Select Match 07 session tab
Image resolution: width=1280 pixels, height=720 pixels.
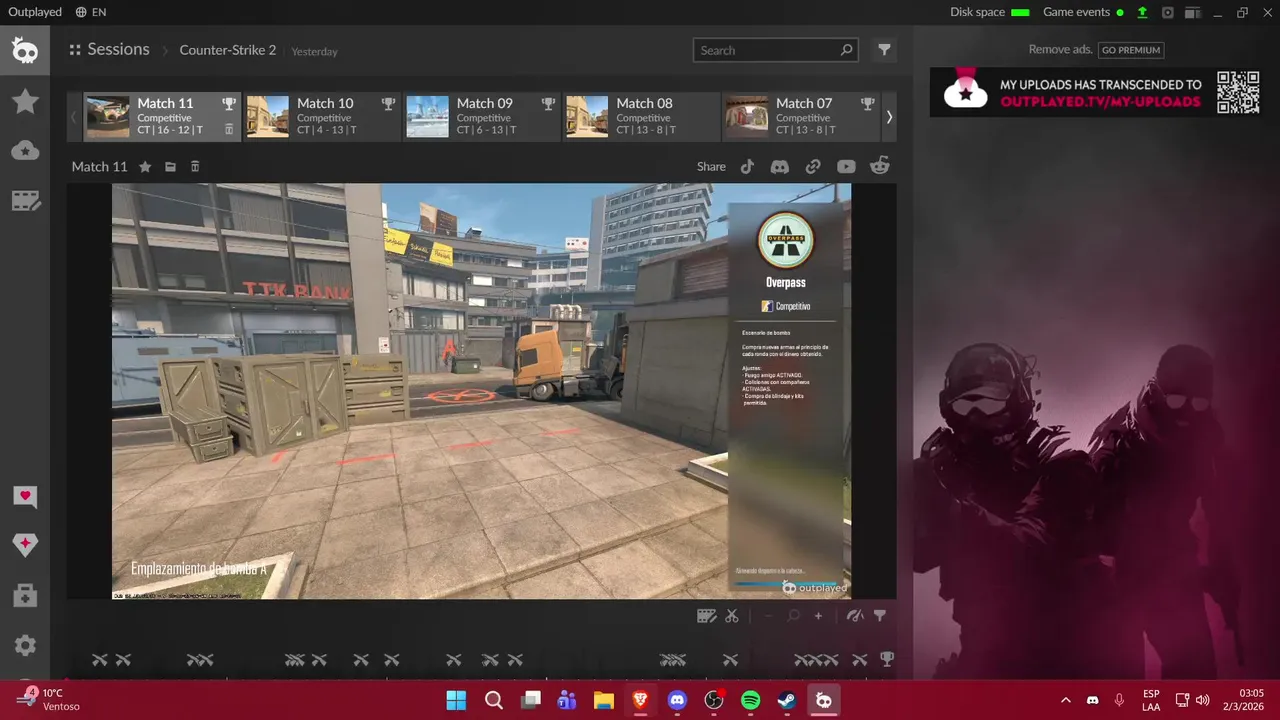(801, 116)
